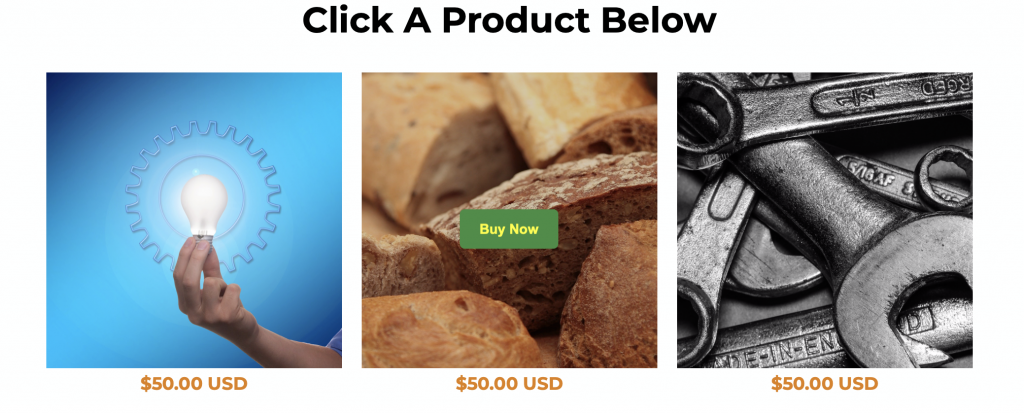Click the price under the bread product

tap(509, 383)
